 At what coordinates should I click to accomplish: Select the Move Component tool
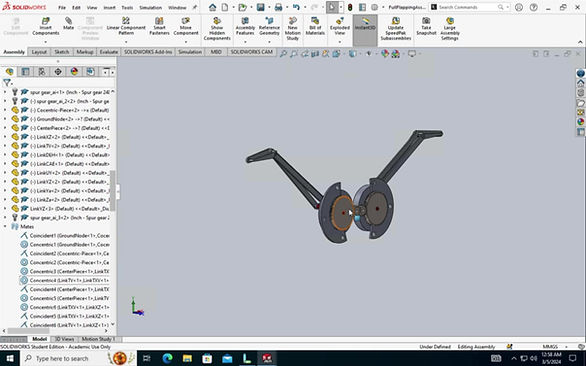(x=186, y=26)
